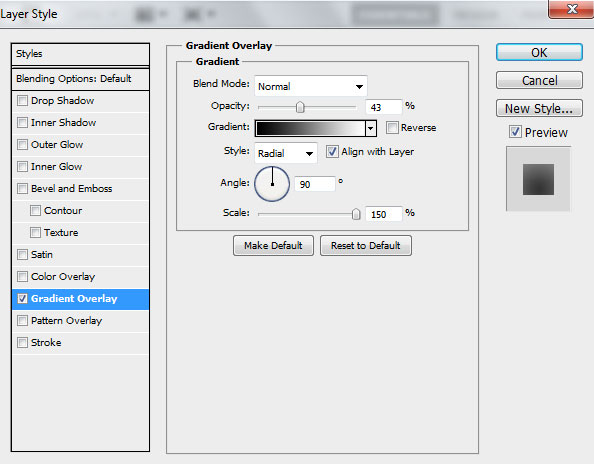Screen dimensions: 594x464
Task: Click the Cancel button
Action: point(539,80)
